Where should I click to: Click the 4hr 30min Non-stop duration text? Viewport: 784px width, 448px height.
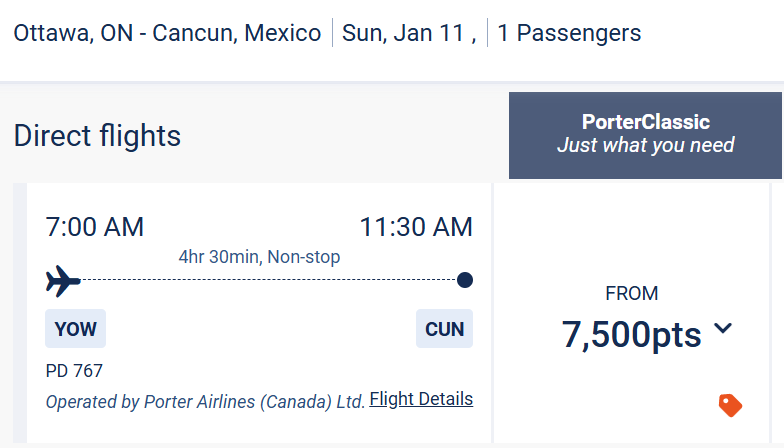click(x=259, y=257)
